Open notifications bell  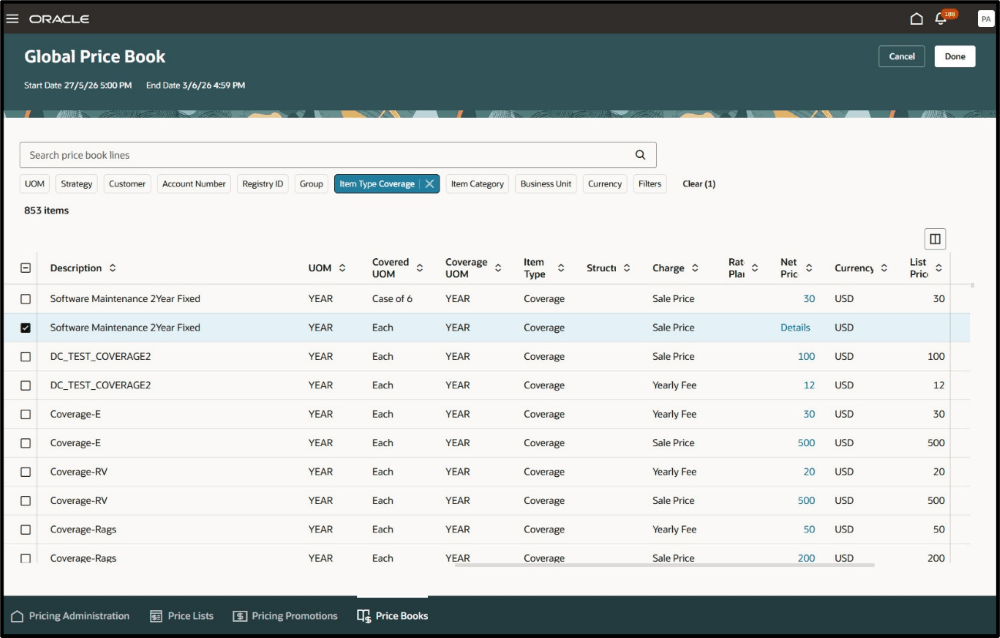pyautogui.click(x=941, y=19)
